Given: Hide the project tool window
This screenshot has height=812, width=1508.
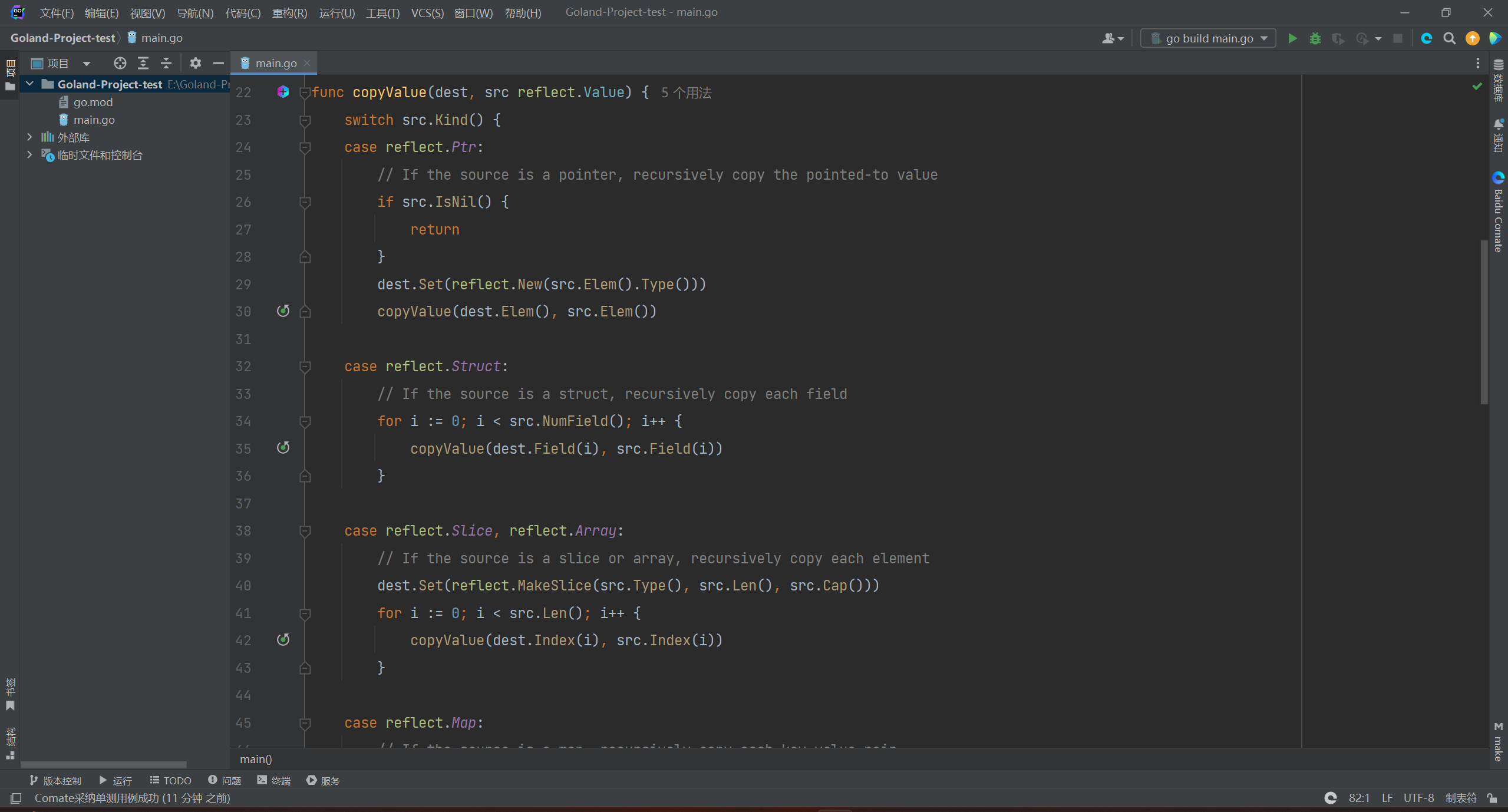Looking at the screenshot, I should pos(218,63).
